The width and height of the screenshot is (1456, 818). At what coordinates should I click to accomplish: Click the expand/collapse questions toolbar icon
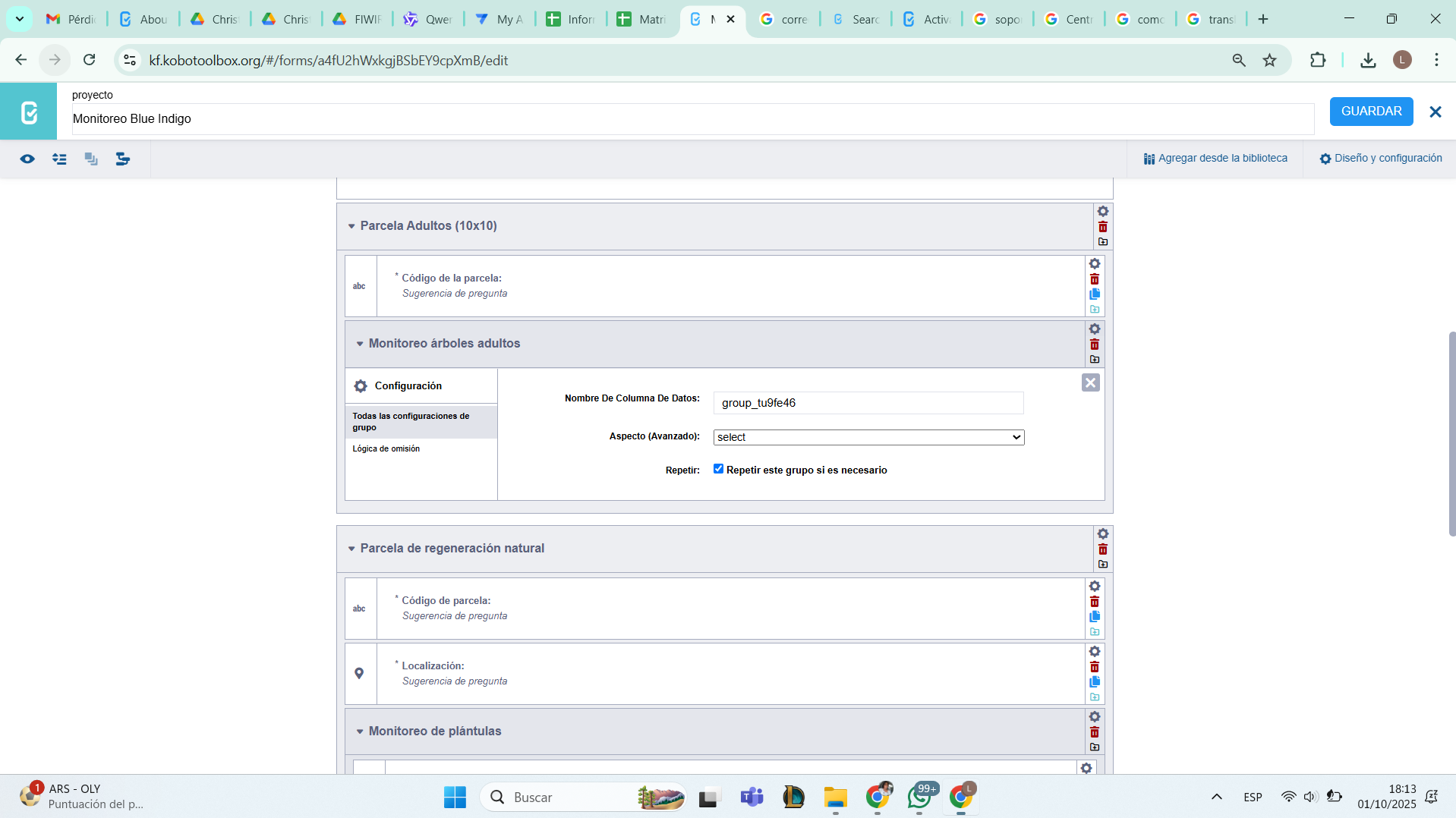pyautogui.click(x=59, y=159)
